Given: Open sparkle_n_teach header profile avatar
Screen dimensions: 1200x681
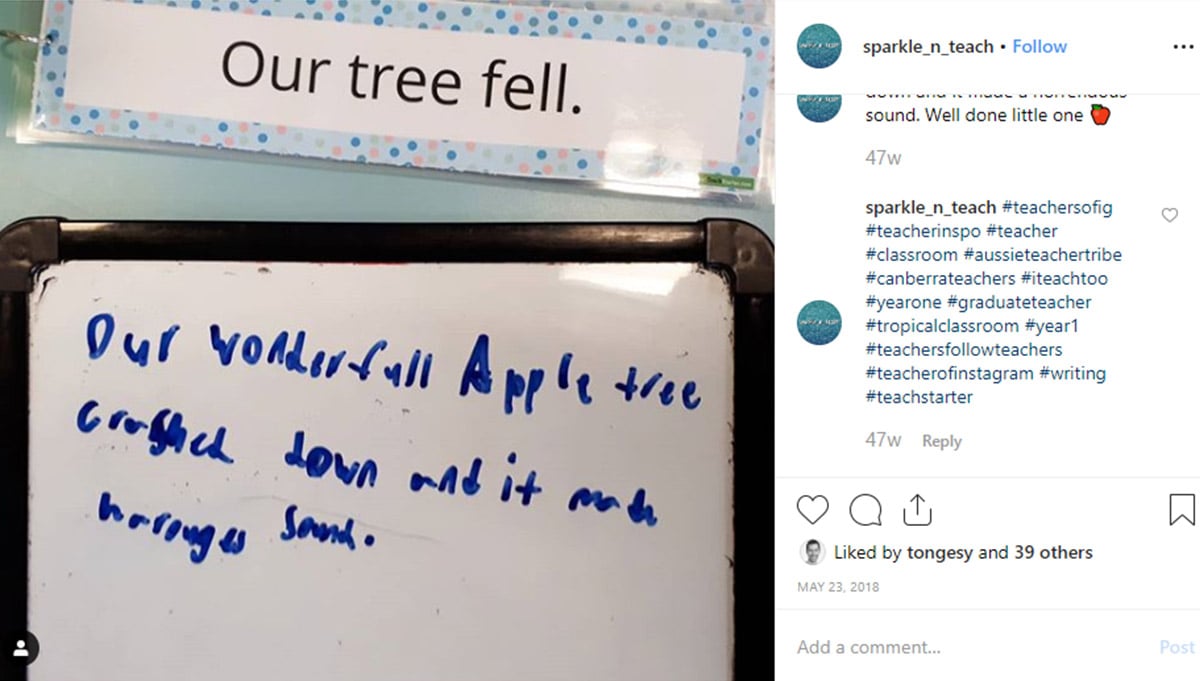Looking at the screenshot, I should pos(820,46).
